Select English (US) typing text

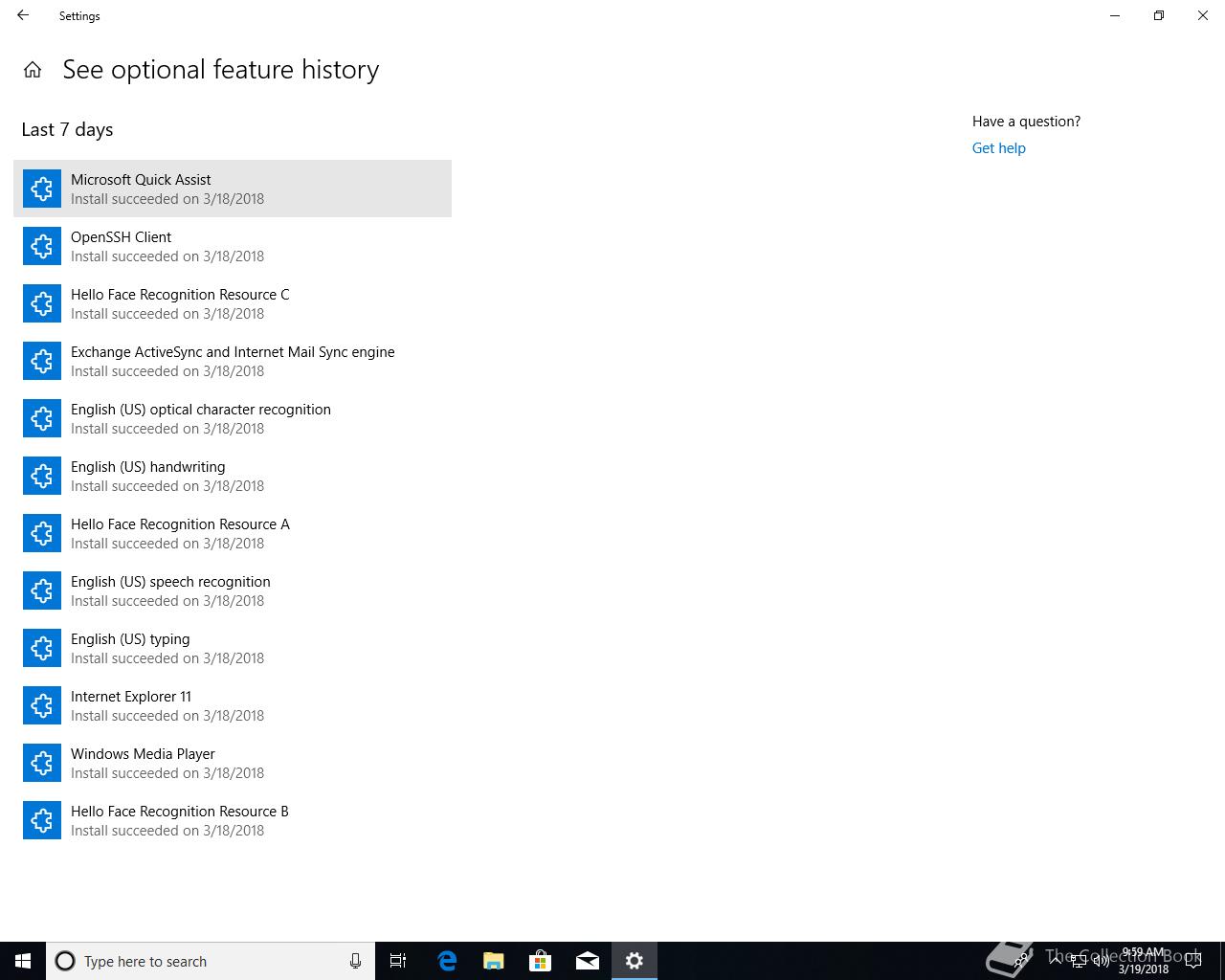pyautogui.click(x=130, y=639)
